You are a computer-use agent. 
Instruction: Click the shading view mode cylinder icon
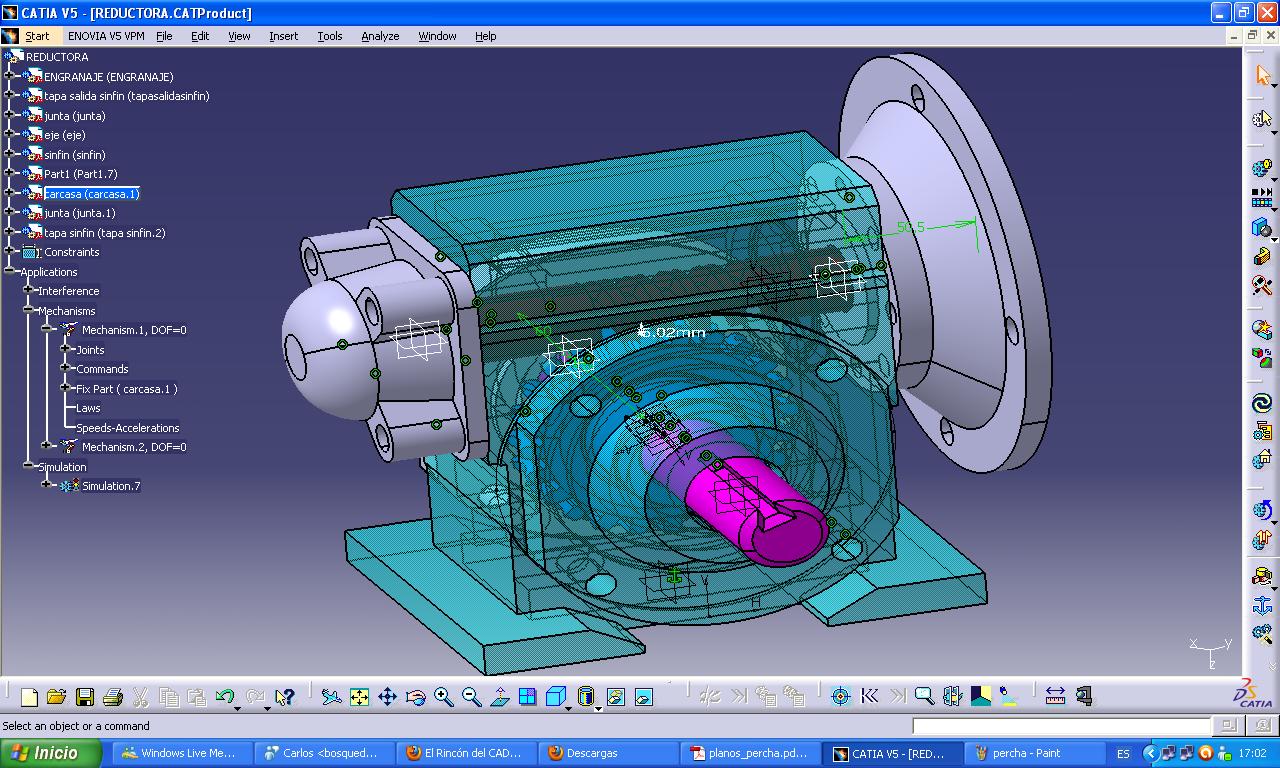(x=586, y=697)
